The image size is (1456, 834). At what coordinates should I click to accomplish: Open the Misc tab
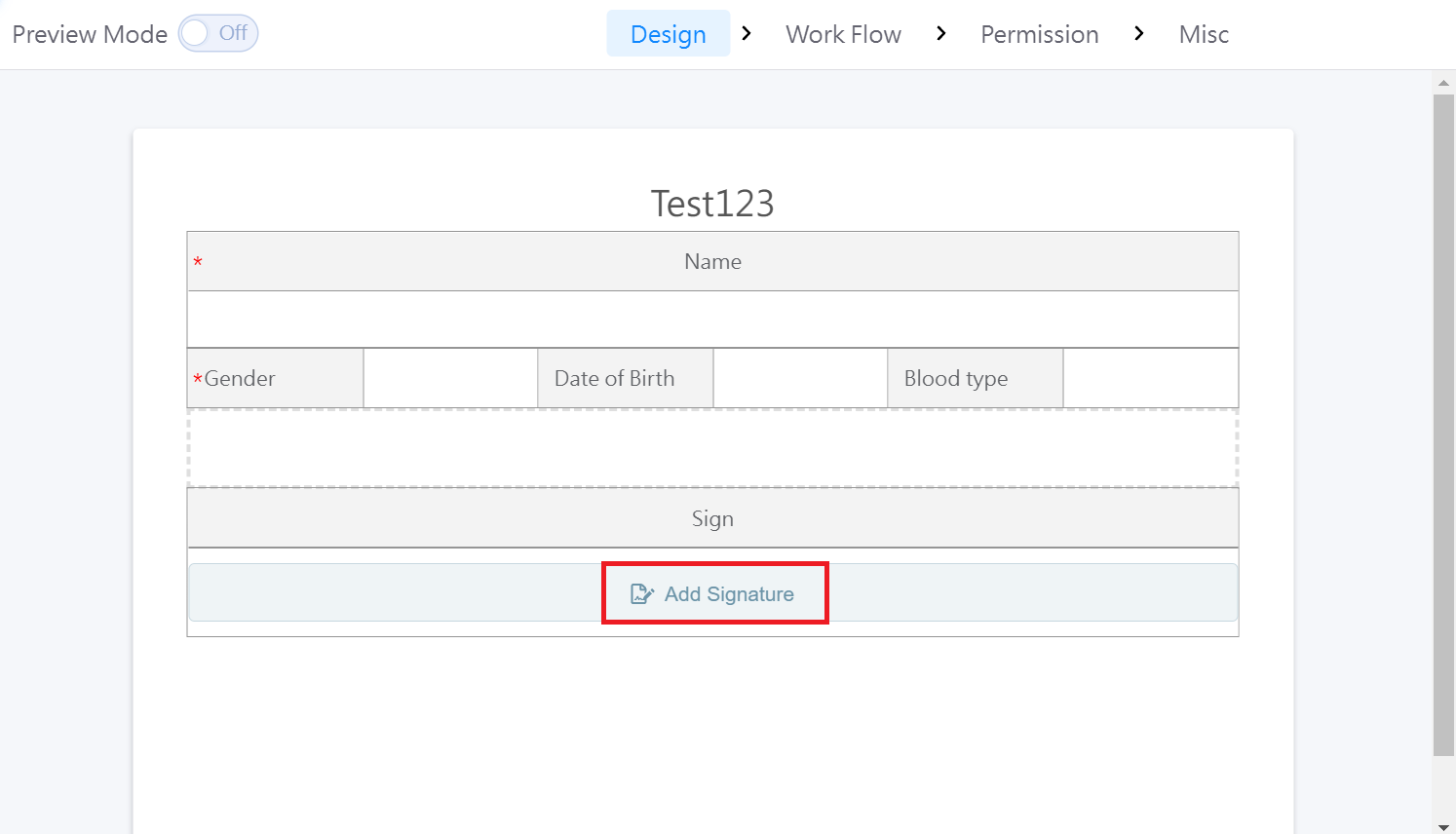[x=1204, y=34]
